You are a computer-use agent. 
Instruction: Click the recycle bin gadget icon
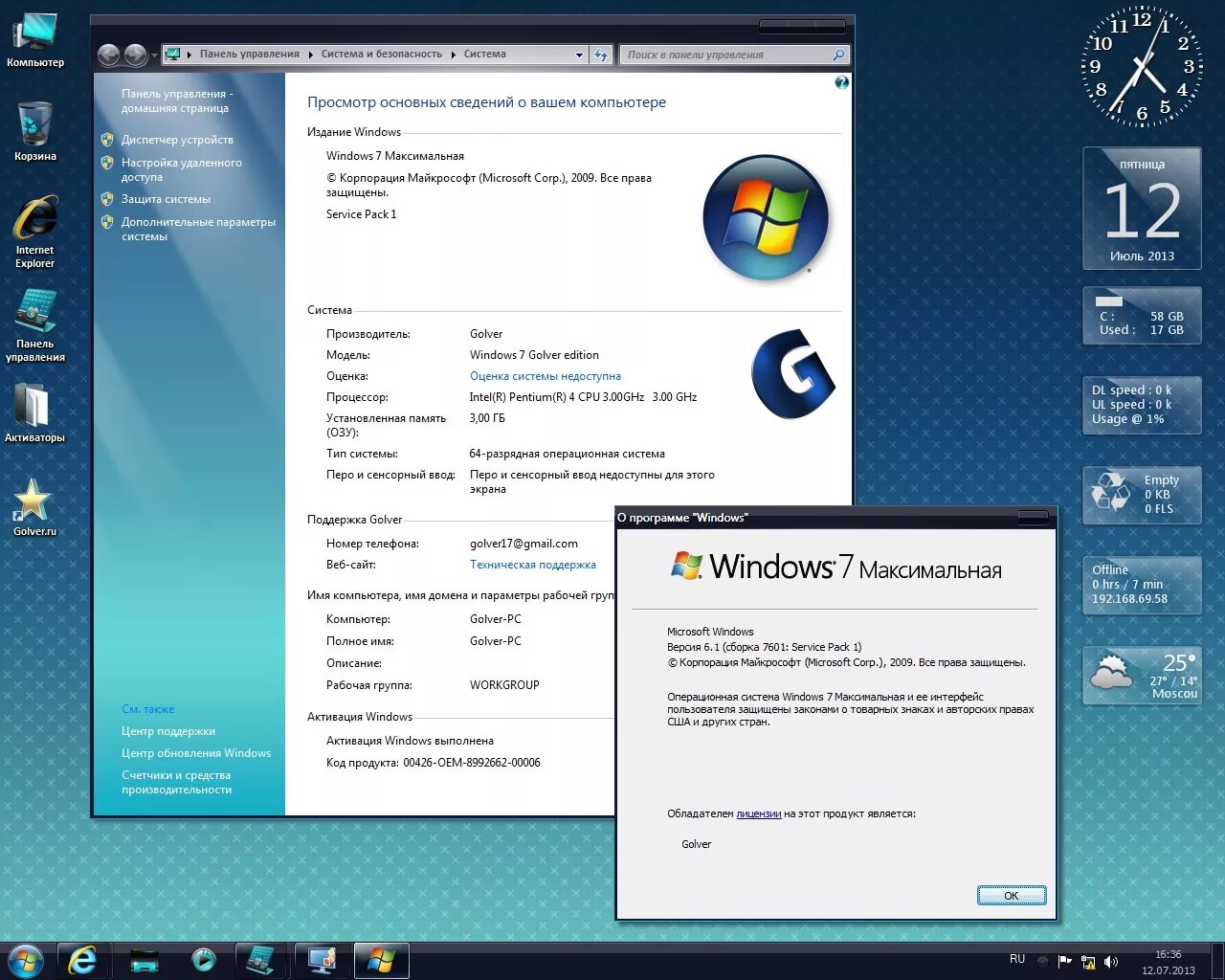click(1111, 492)
